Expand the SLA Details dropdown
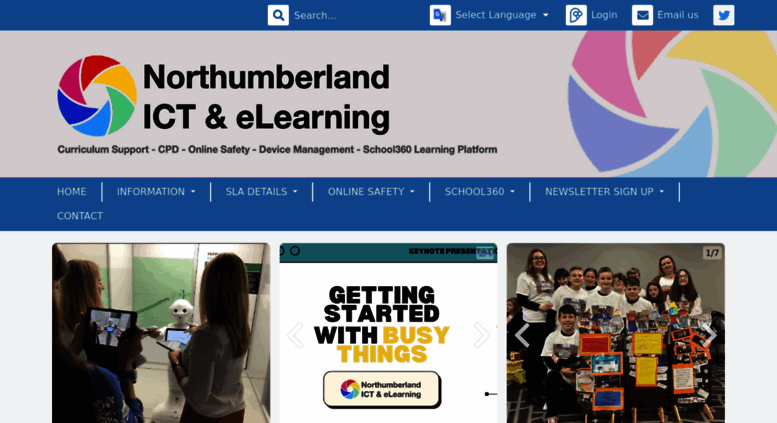 pyautogui.click(x=262, y=192)
